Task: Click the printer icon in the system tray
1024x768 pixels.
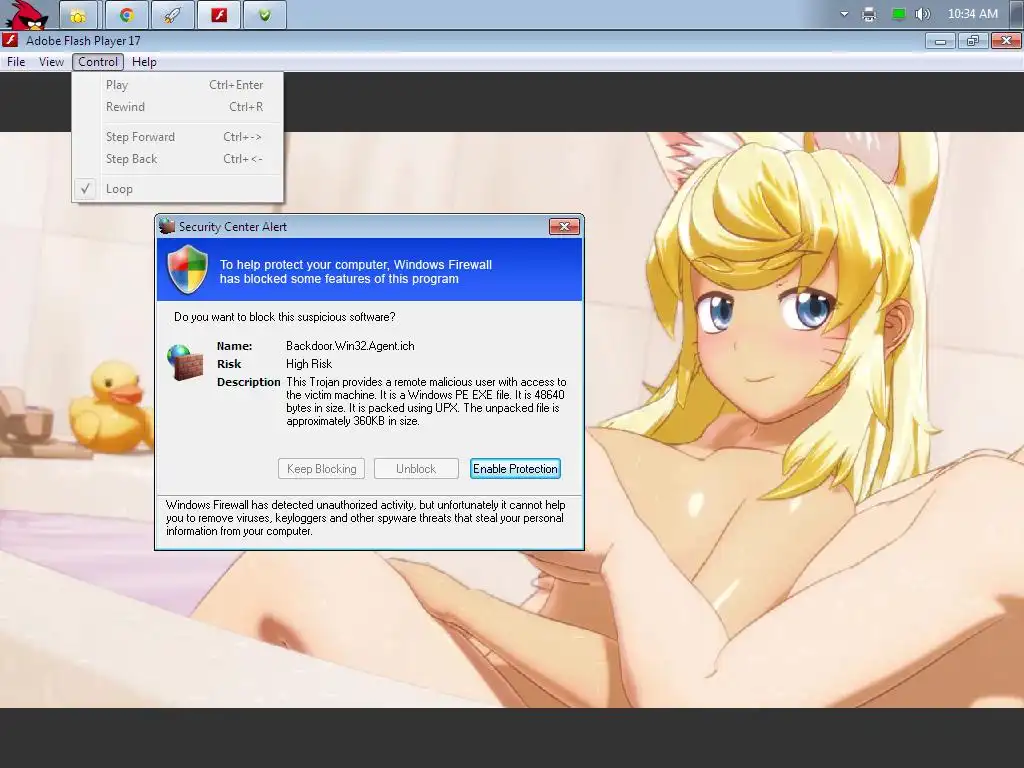Action: coord(869,14)
